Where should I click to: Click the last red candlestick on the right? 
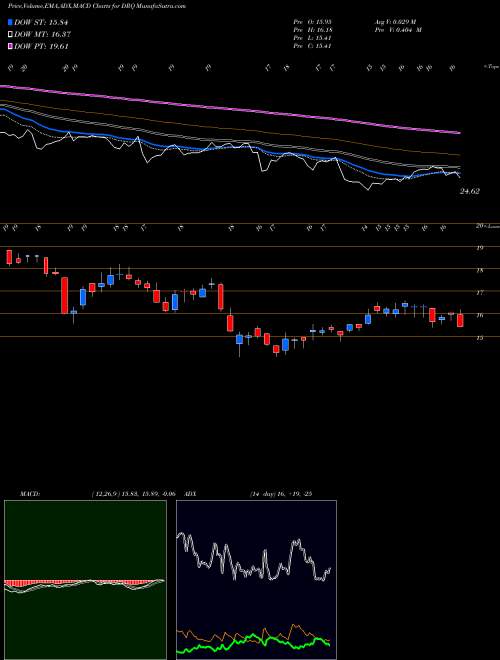[460, 320]
